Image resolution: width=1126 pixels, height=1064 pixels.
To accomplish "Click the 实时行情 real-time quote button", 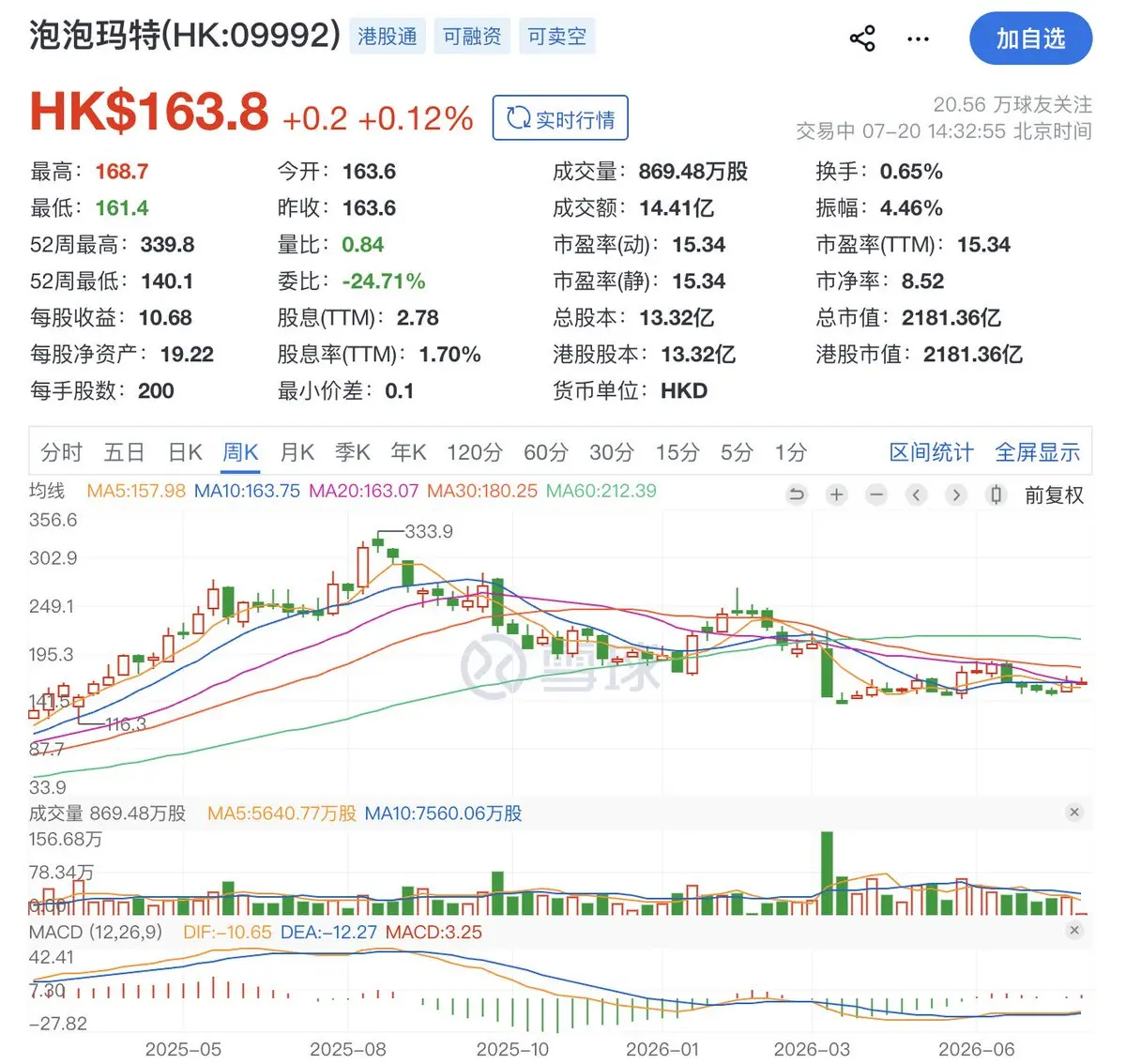I will point(560,118).
